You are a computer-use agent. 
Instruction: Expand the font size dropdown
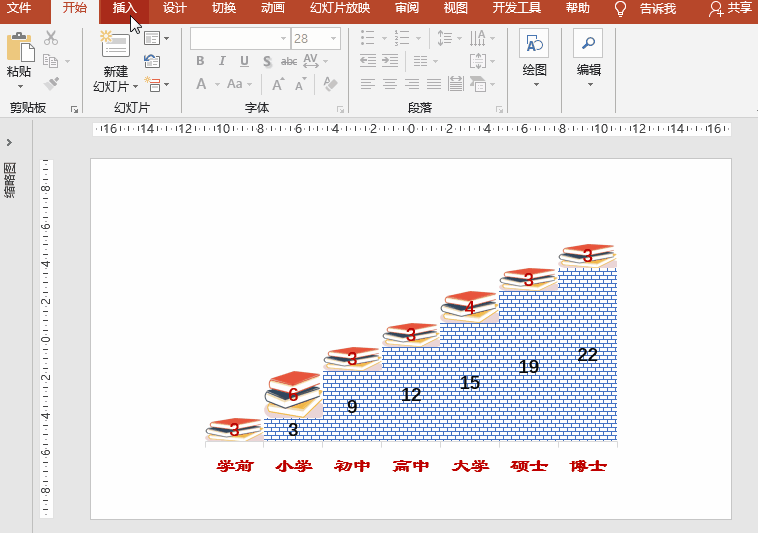click(x=334, y=39)
